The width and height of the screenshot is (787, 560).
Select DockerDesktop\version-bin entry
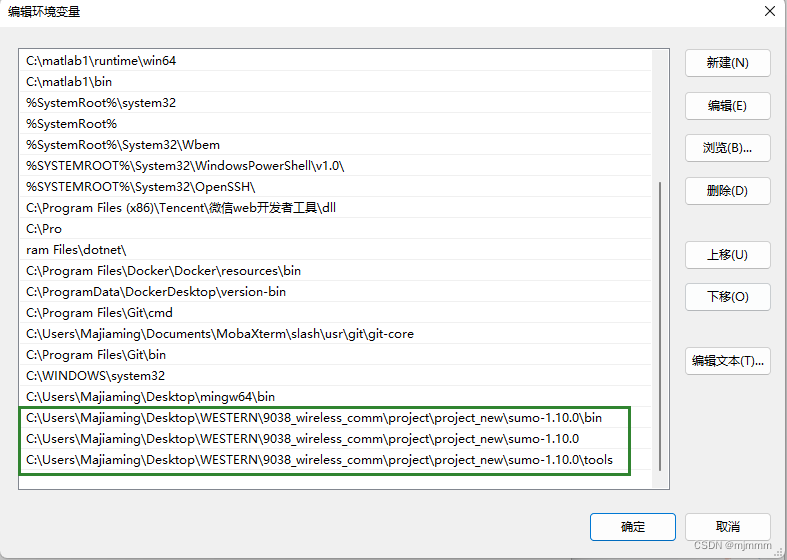coord(335,292)
